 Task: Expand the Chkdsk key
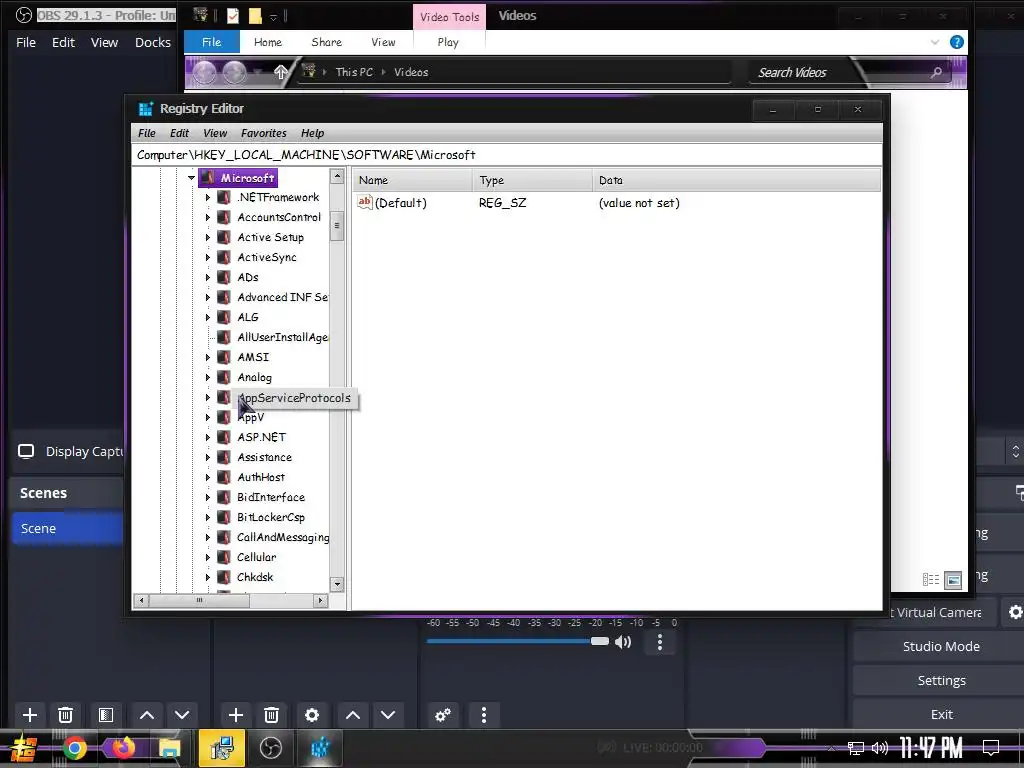[x=208, y=577]
